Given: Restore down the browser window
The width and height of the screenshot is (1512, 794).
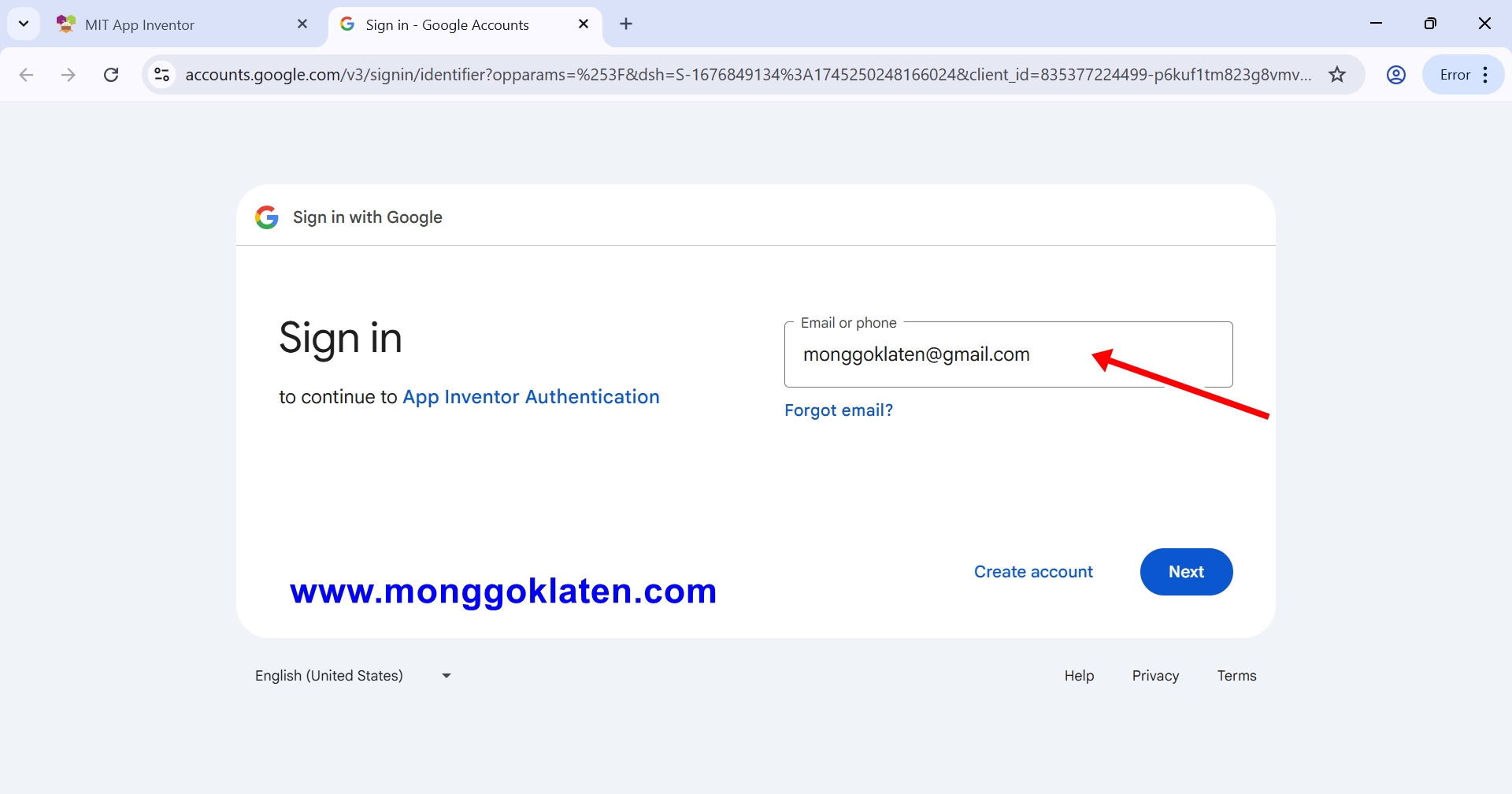Looking at the screenshot, I should tap(1430, 24).
